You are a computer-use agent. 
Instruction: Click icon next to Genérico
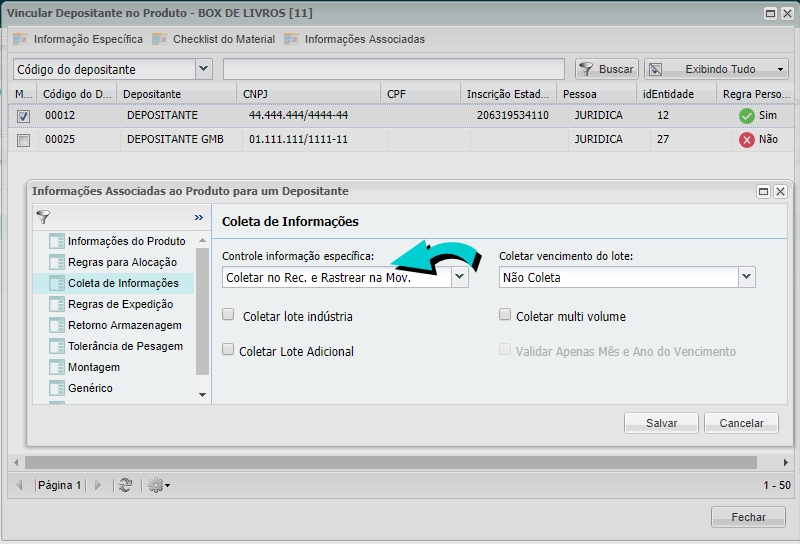[x=57, y=388]
